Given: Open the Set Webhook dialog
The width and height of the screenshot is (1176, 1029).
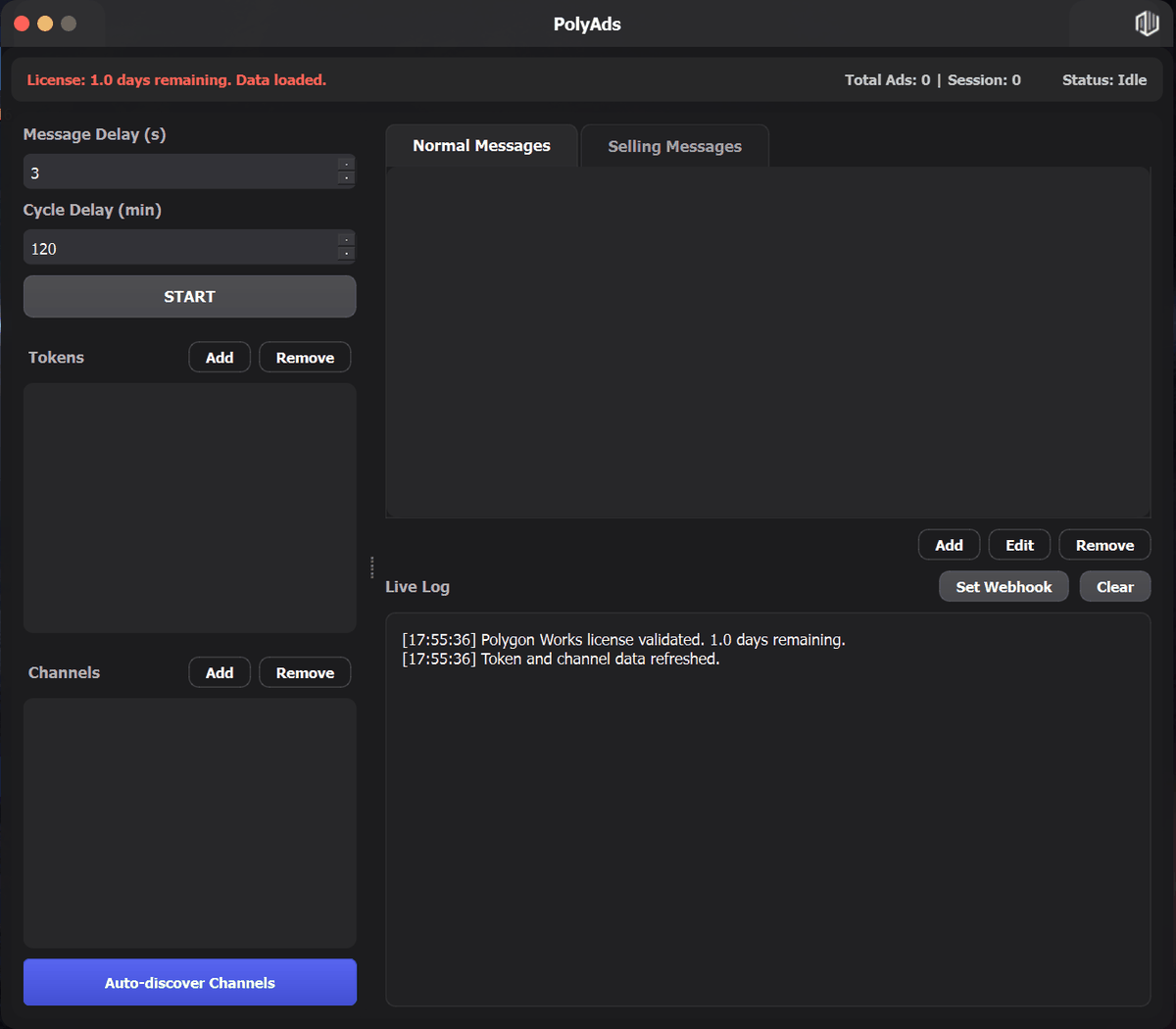Looking at the screenshot, I should pyautogui.click(x=1004, y=587).
